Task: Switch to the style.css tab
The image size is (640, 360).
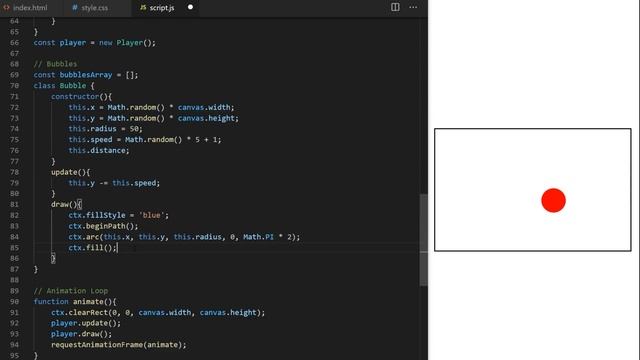Action: [94, 8]
